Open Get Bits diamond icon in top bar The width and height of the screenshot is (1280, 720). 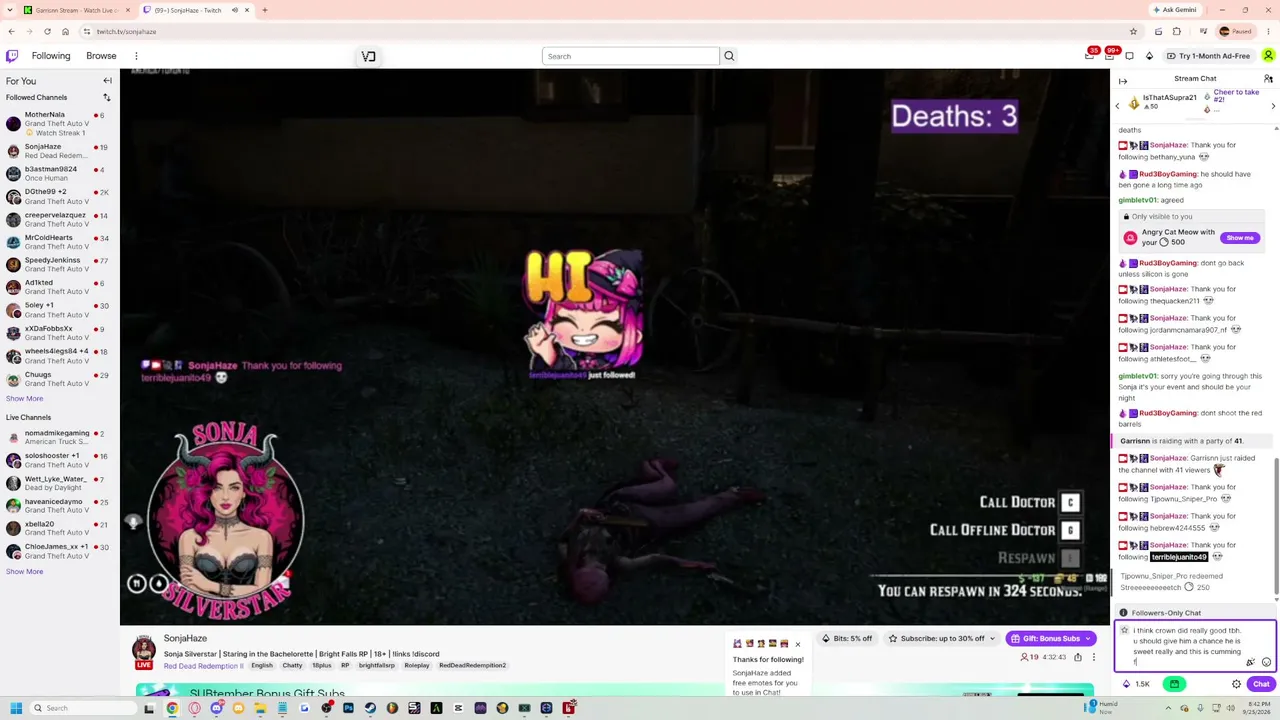pos(1149,56)
